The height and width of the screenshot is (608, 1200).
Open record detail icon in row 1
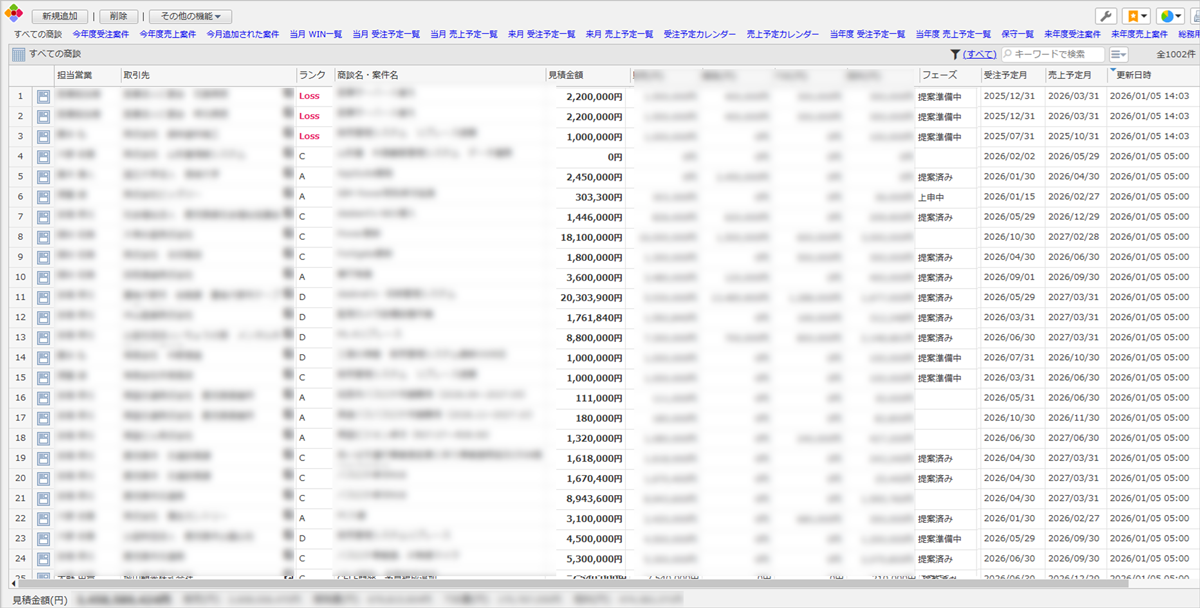tap(44, 96)
